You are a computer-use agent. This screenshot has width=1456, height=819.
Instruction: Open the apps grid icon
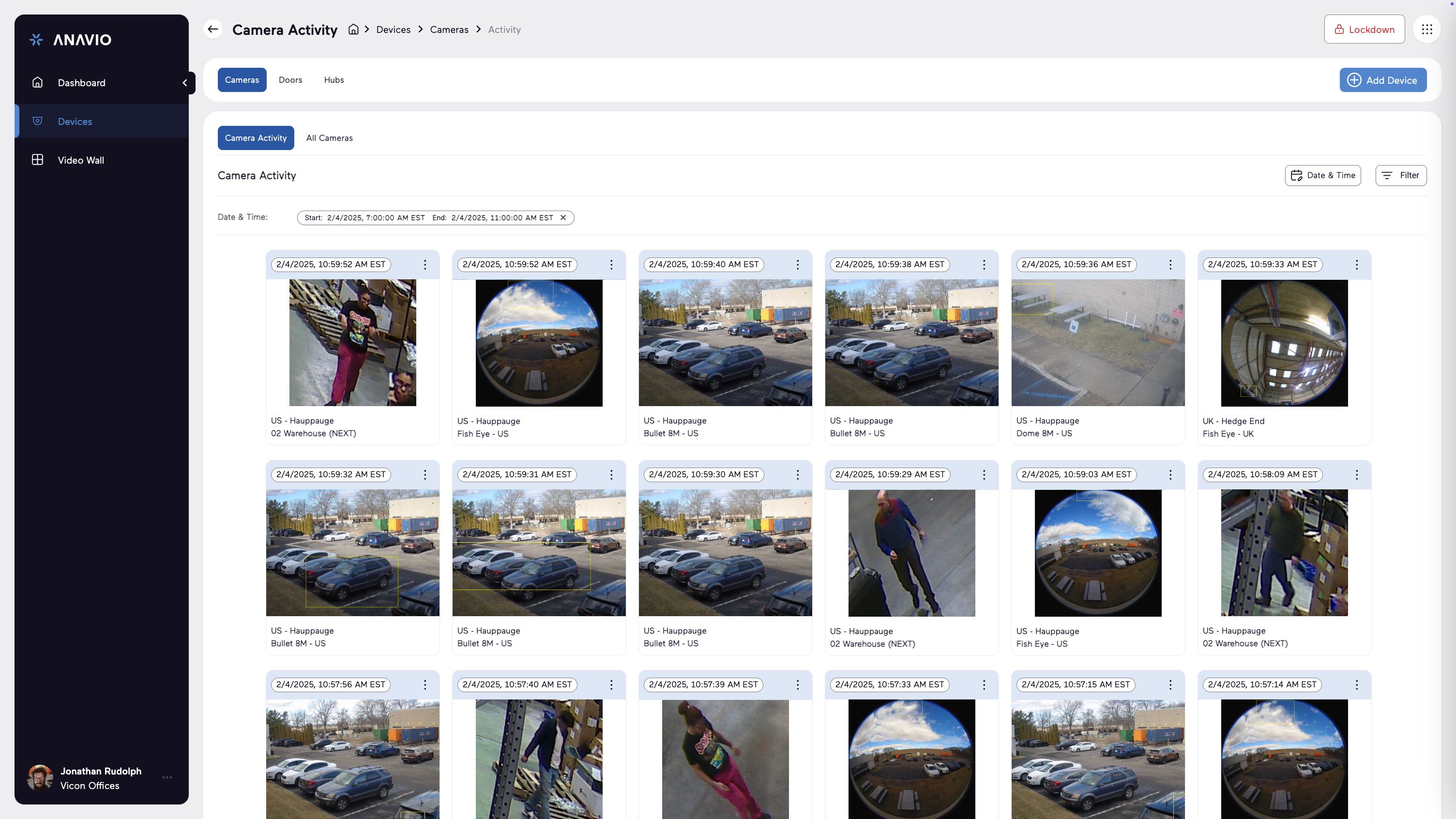[x=1426, y=30]
